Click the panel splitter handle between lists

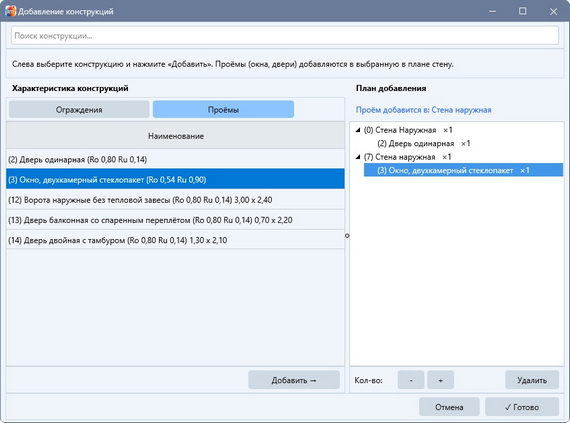point(347,235)
